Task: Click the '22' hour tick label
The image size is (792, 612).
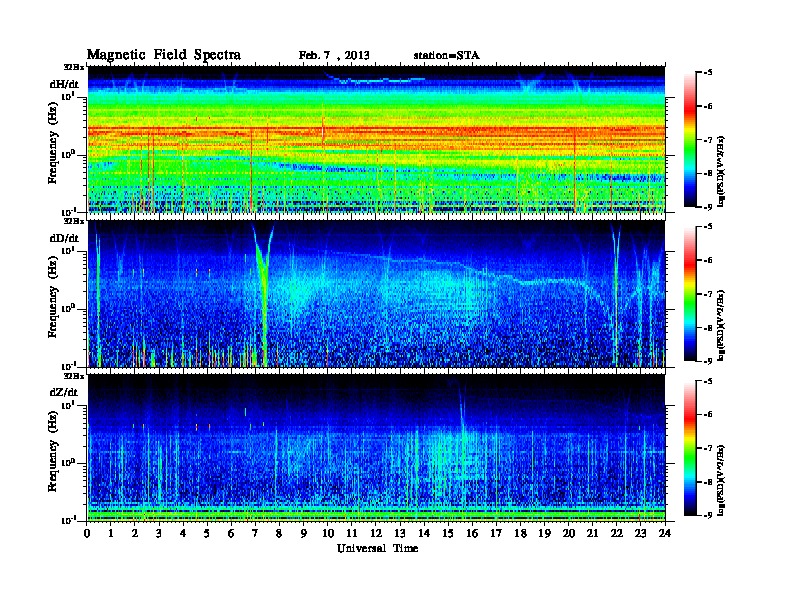Action: (x=617, y=533)
